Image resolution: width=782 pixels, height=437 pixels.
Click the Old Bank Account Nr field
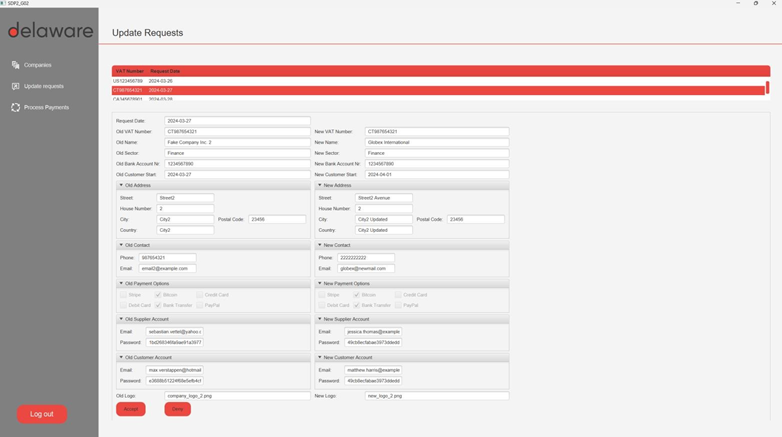[x=237, y=164]
